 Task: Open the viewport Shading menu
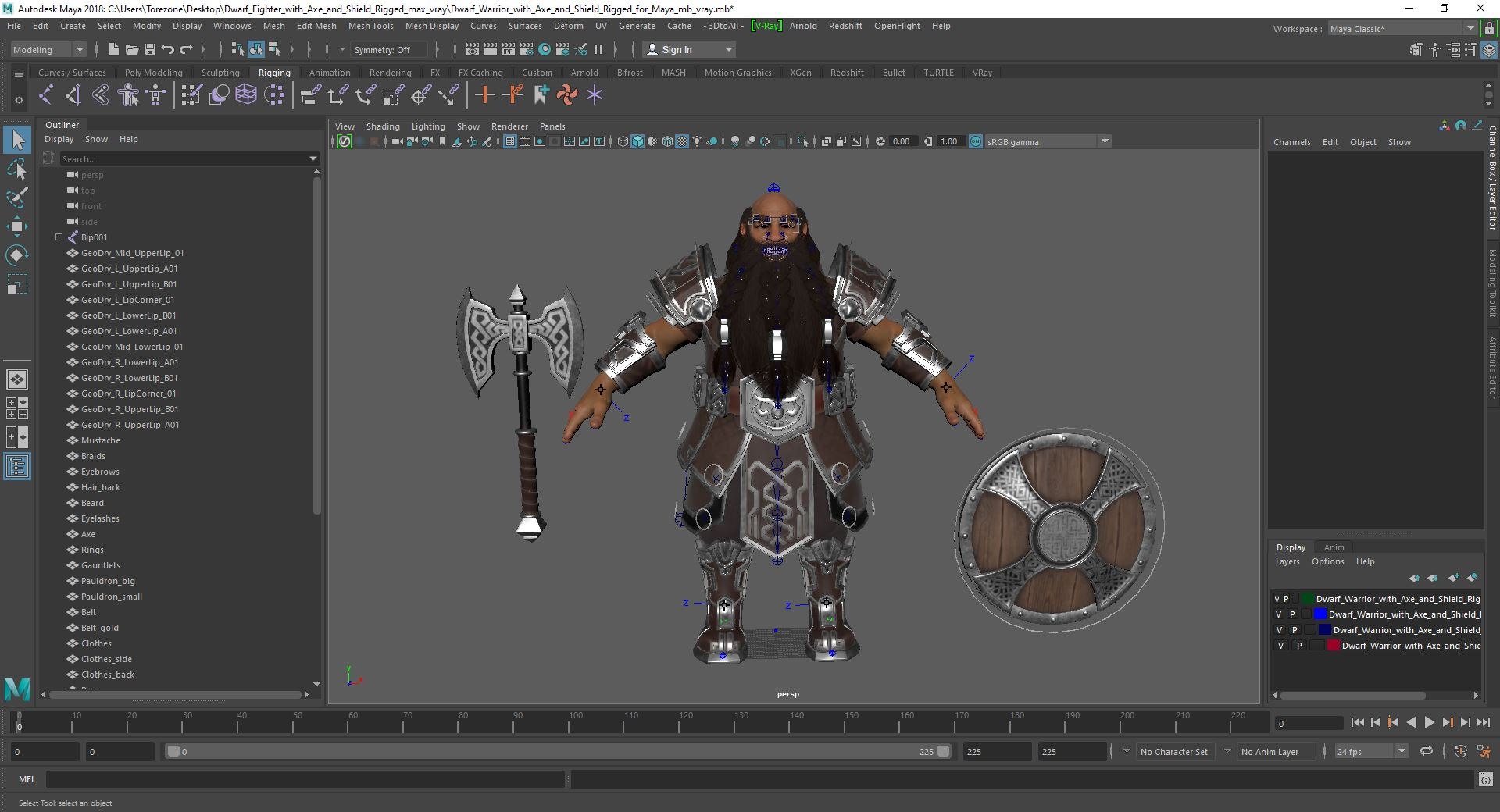pyautogui.click(x=383, y=126)
